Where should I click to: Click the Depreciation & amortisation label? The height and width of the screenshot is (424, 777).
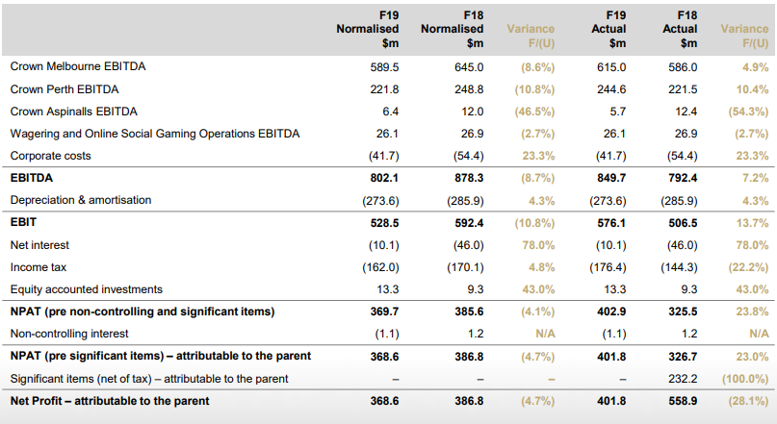coord(81,200)
